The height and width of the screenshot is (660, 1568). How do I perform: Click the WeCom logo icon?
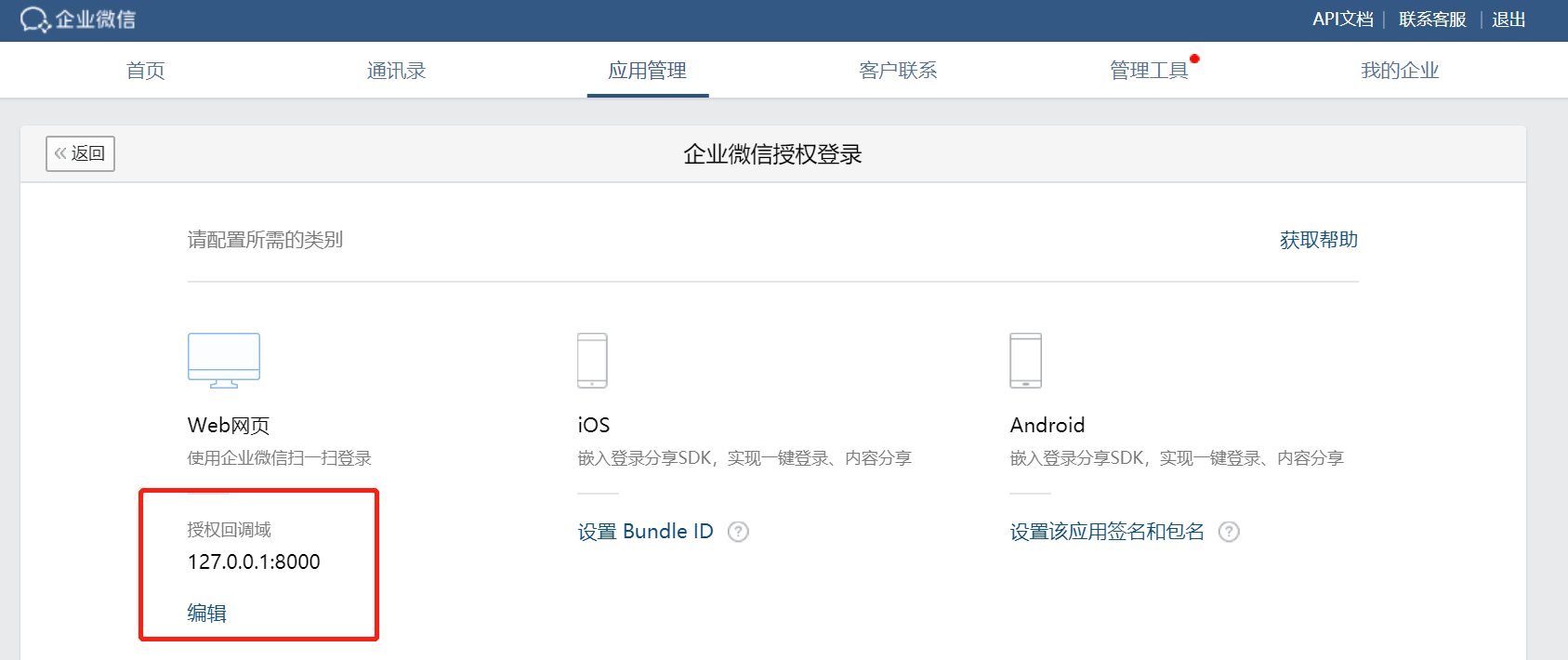[x=35, y=20]
